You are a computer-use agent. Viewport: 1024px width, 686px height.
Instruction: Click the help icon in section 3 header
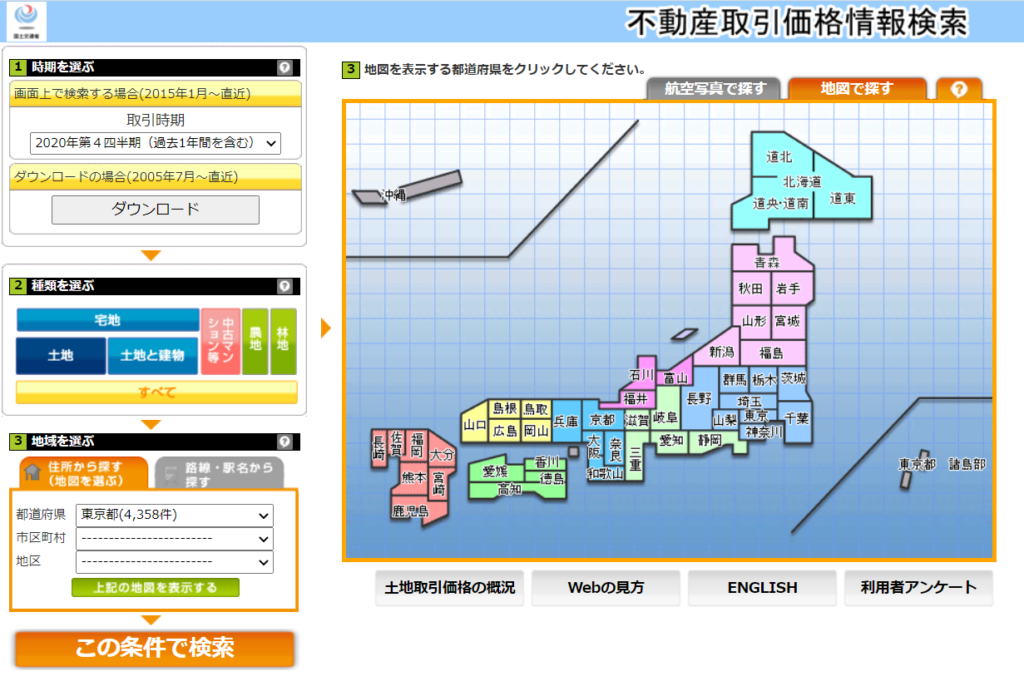pos(285,441)
